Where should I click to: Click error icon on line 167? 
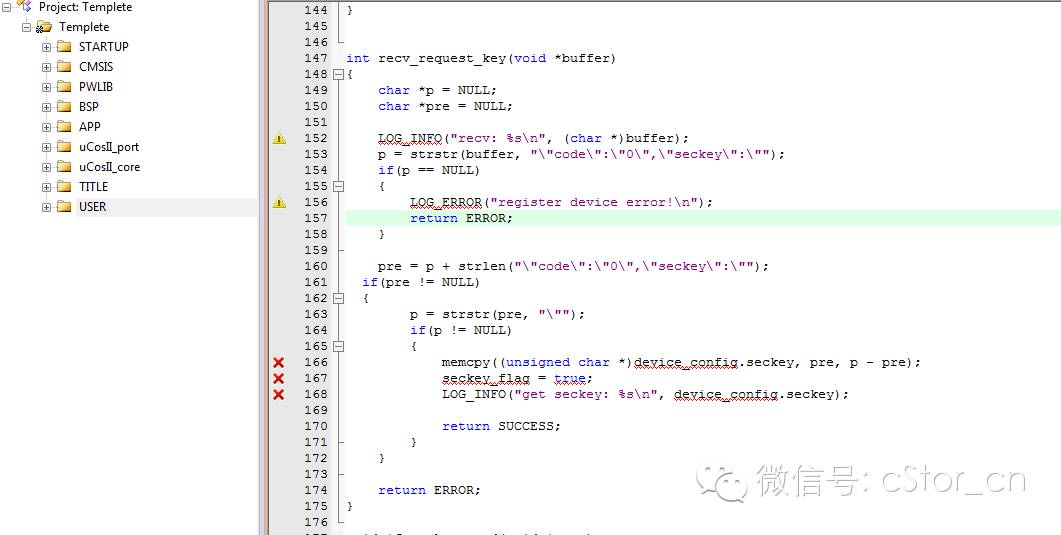pos(278,379)
